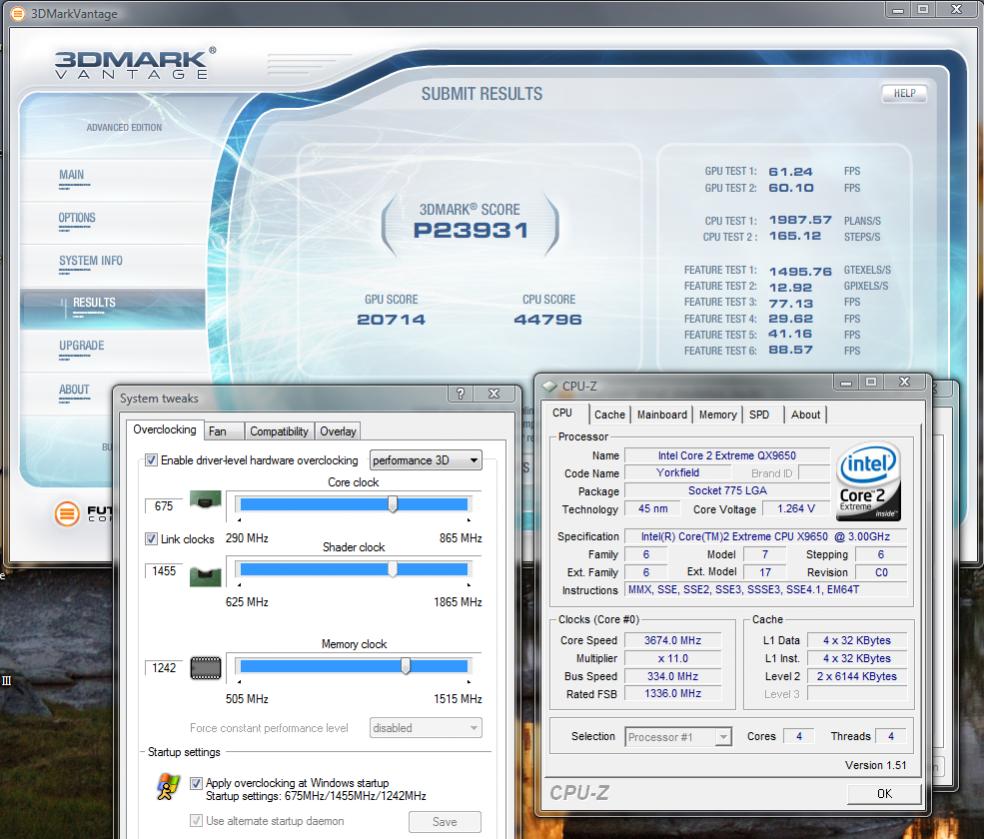This screenshot has height=839, width=984.
Task: Click the Windows startup flag icon
Action: [x=168, y=787]
